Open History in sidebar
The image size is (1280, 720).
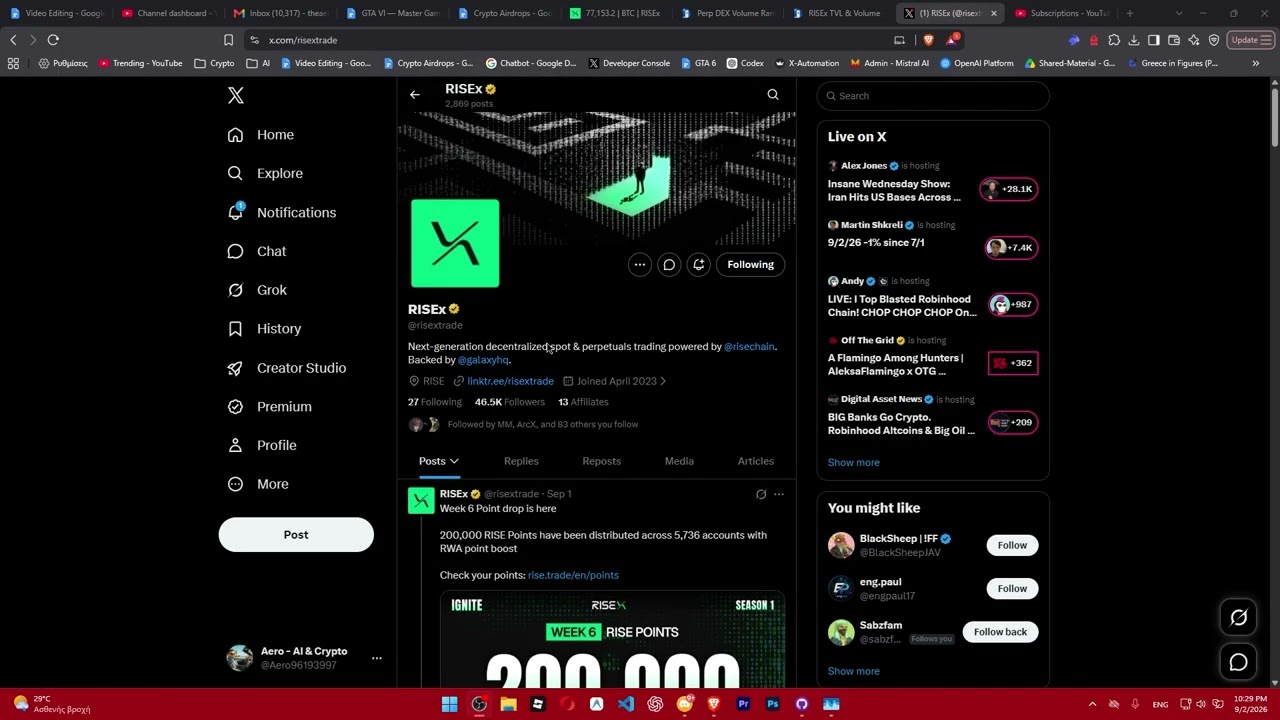264,329
